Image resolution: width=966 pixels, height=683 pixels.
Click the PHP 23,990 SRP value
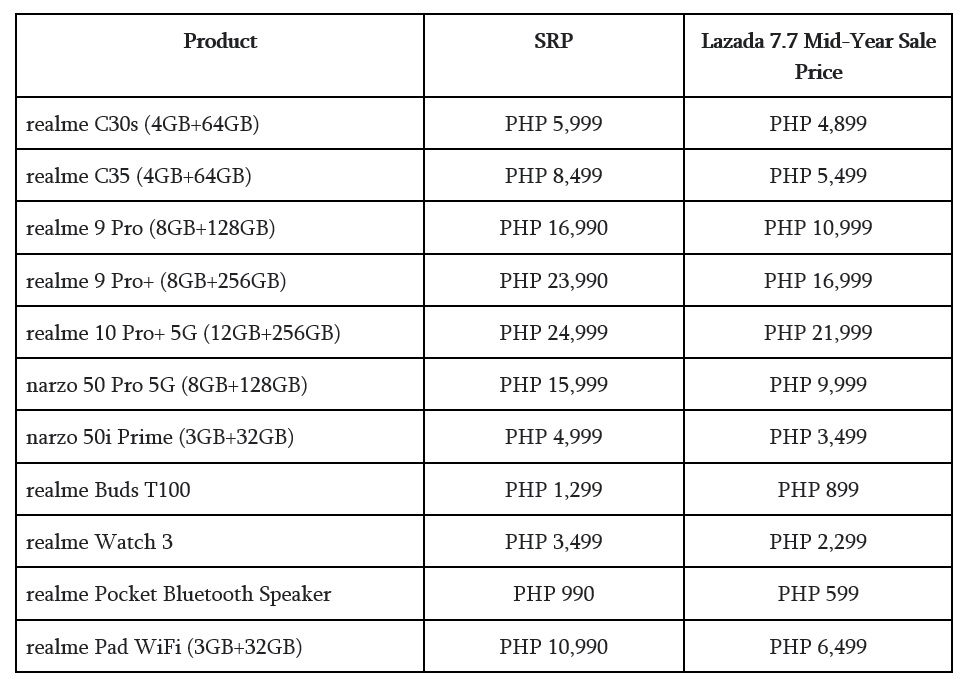coord(553,281)
